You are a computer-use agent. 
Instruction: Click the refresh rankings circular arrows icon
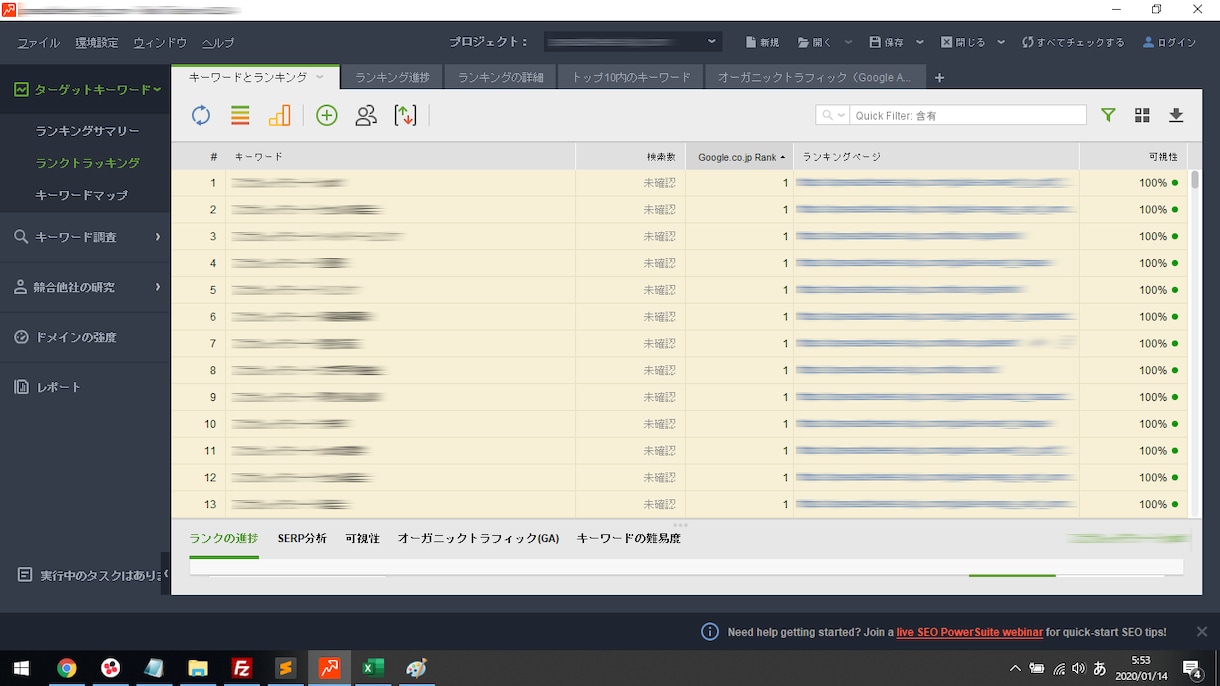pos(201,115)
